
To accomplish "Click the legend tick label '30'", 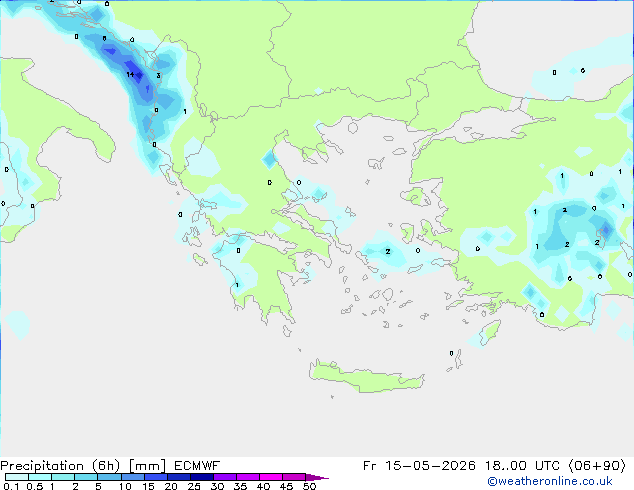I will pos(217,486).
